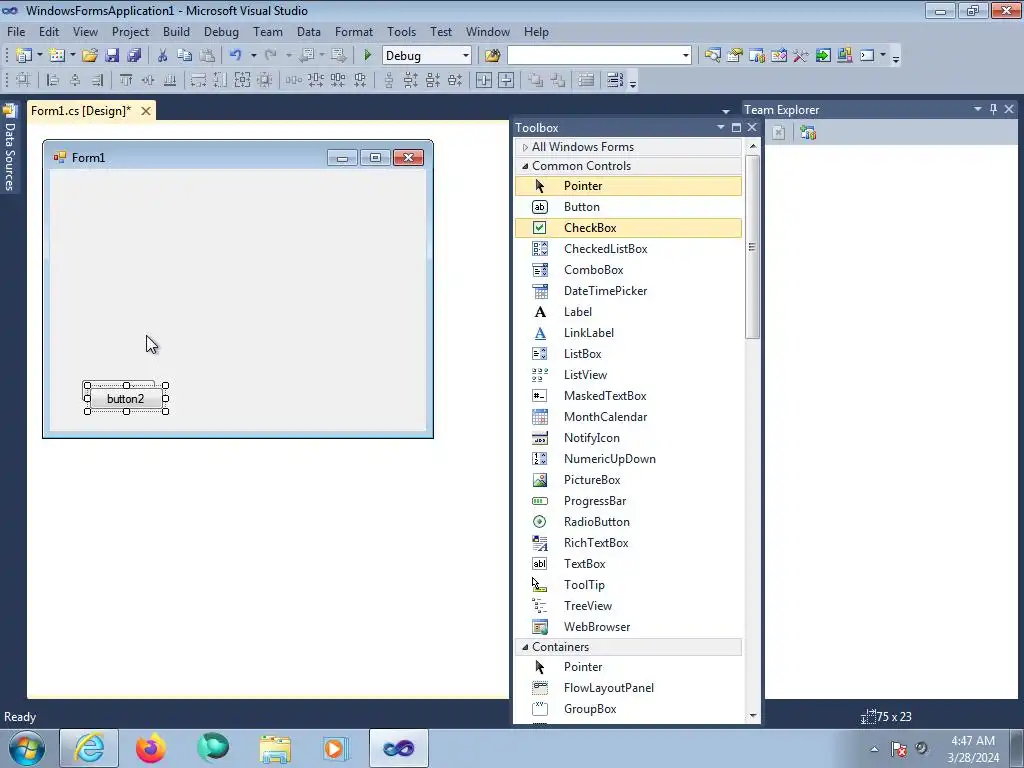This screenshot has width=1024, height=768.
Task: Click the Tab Order icon
Action: (615, 80)
